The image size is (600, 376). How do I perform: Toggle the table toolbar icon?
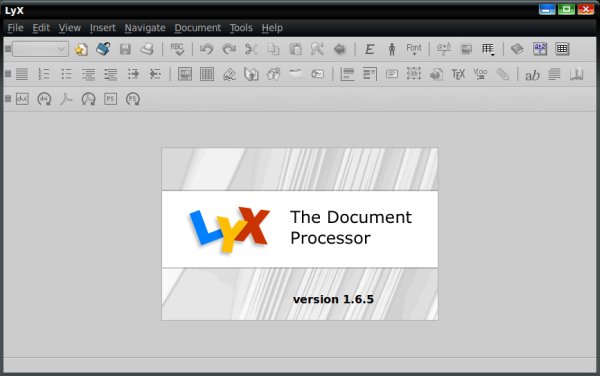pyautogui.click(x=562, y=49)
